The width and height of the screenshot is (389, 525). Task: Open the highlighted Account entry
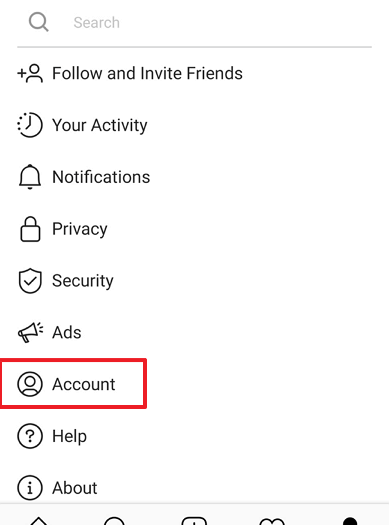point(73,384)
